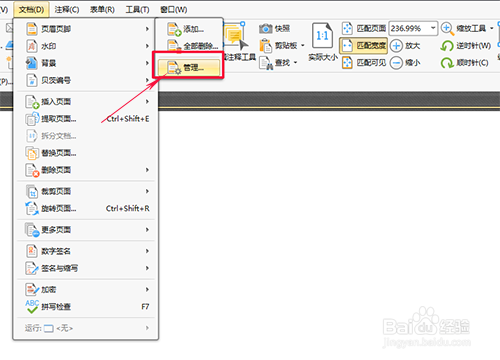Click the 背景 background icon
This screenshot has height=360, width=500.
32,63
